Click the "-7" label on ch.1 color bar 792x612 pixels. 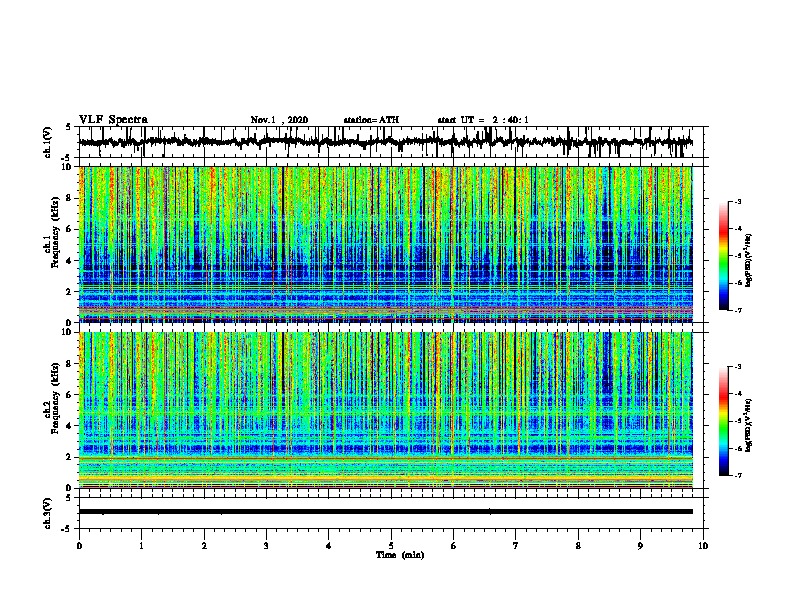[x=738, y=310]
